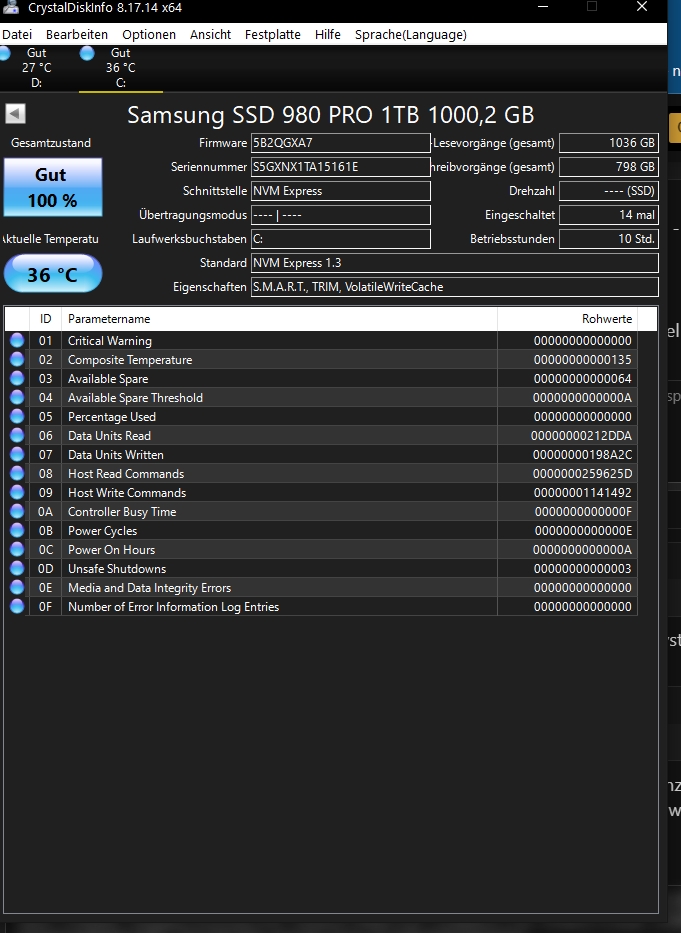The image size is (681, 933).
Task: Close the CrystalDiskInfo window
Action: coord(642,7)
